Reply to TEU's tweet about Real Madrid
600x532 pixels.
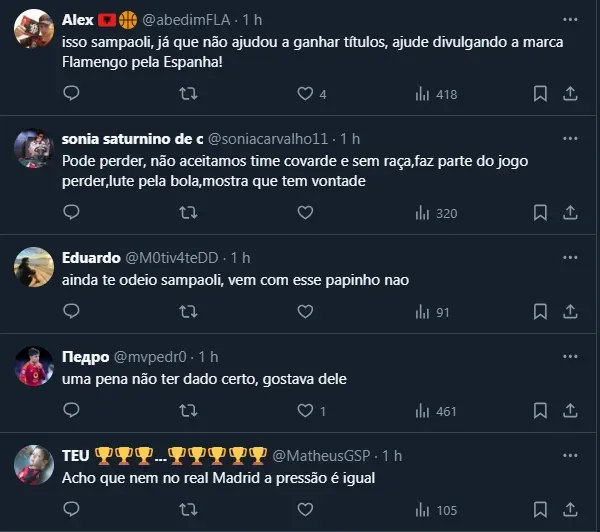tap(71, 510)
